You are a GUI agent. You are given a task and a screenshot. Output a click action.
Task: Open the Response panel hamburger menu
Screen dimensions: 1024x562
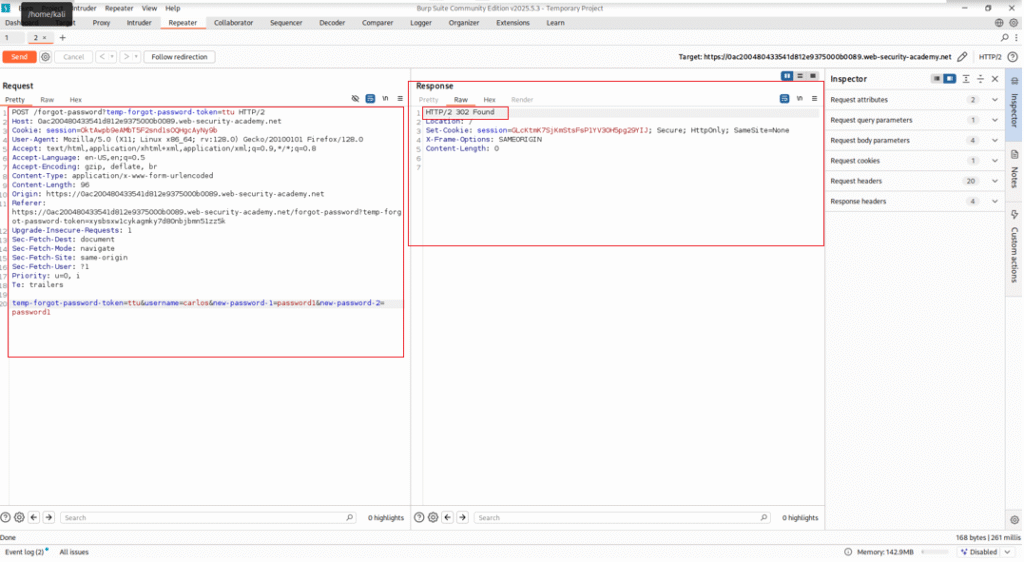tap(814, 99)
